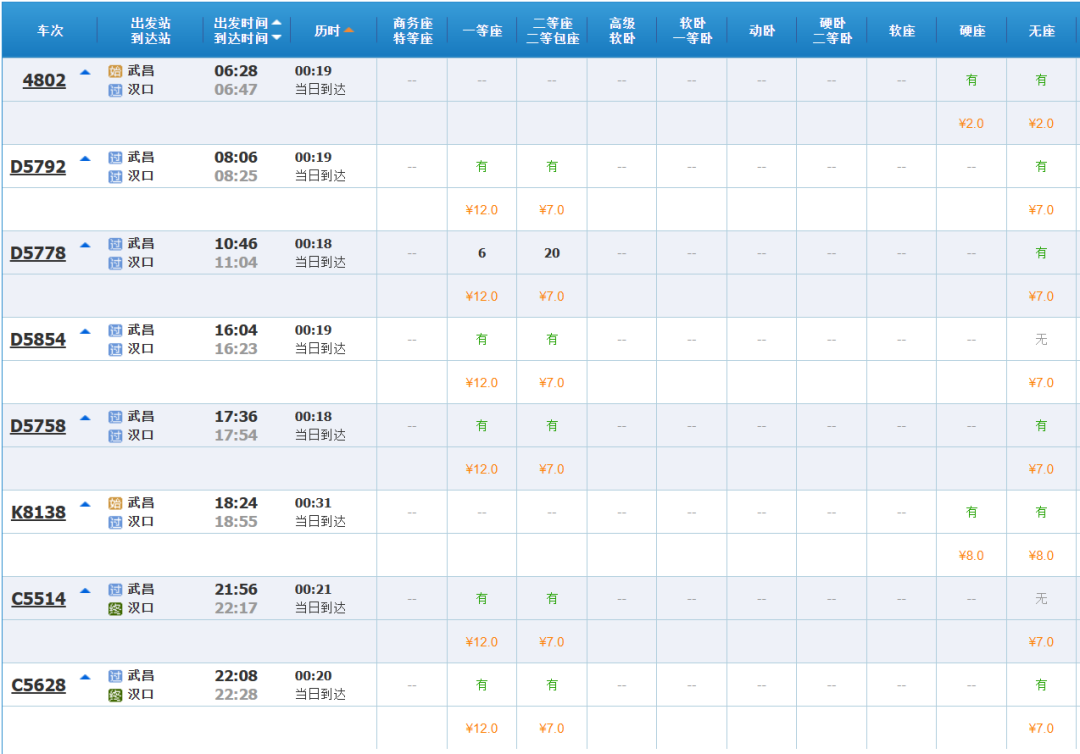The height and width of the screenshot is (754, 1080).
Task: Click the pass-through icon beside 武昌 for train D5792
Action: 115,158
